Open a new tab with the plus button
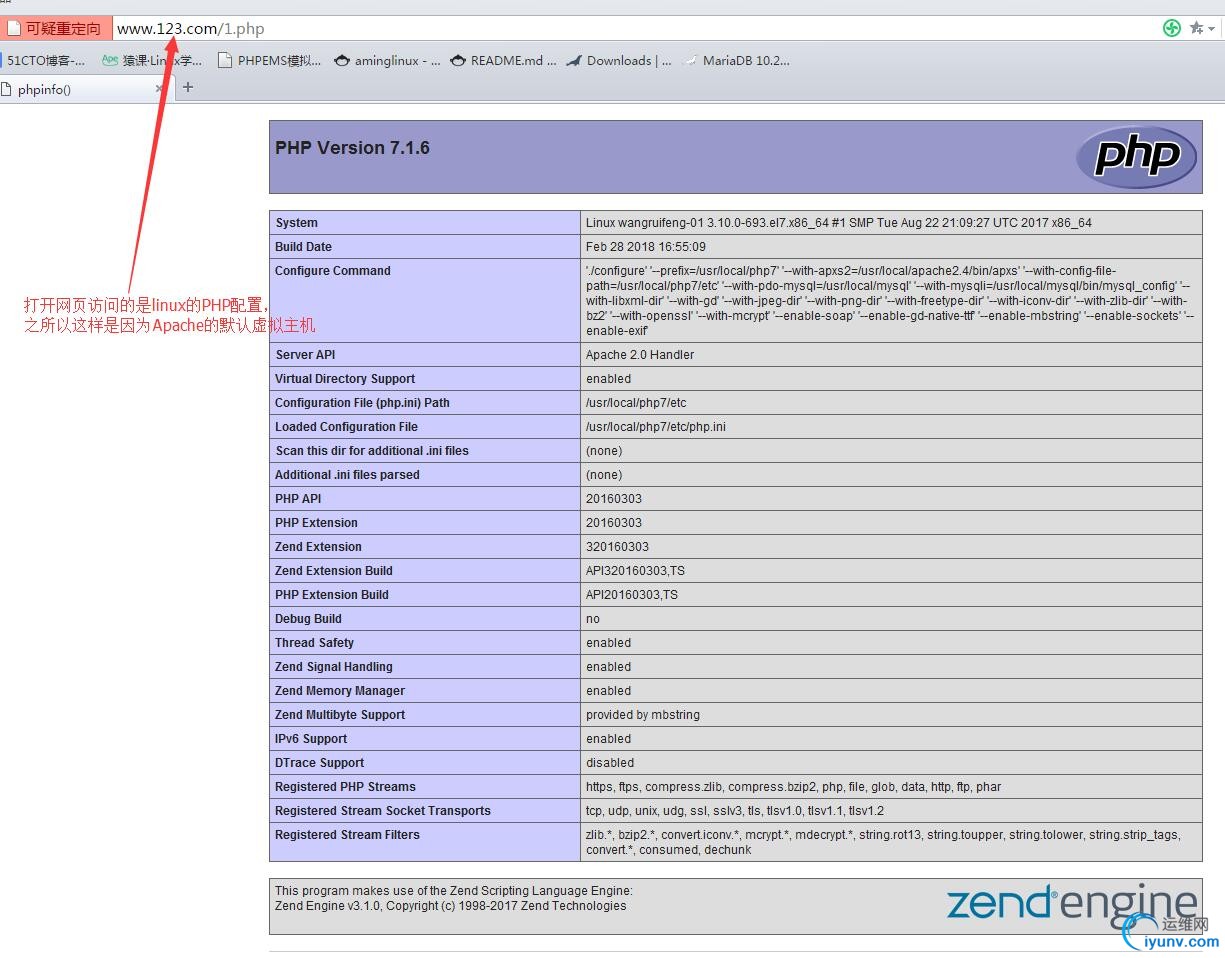This screenshot has width=1225, height=958. tap(187, 87)
